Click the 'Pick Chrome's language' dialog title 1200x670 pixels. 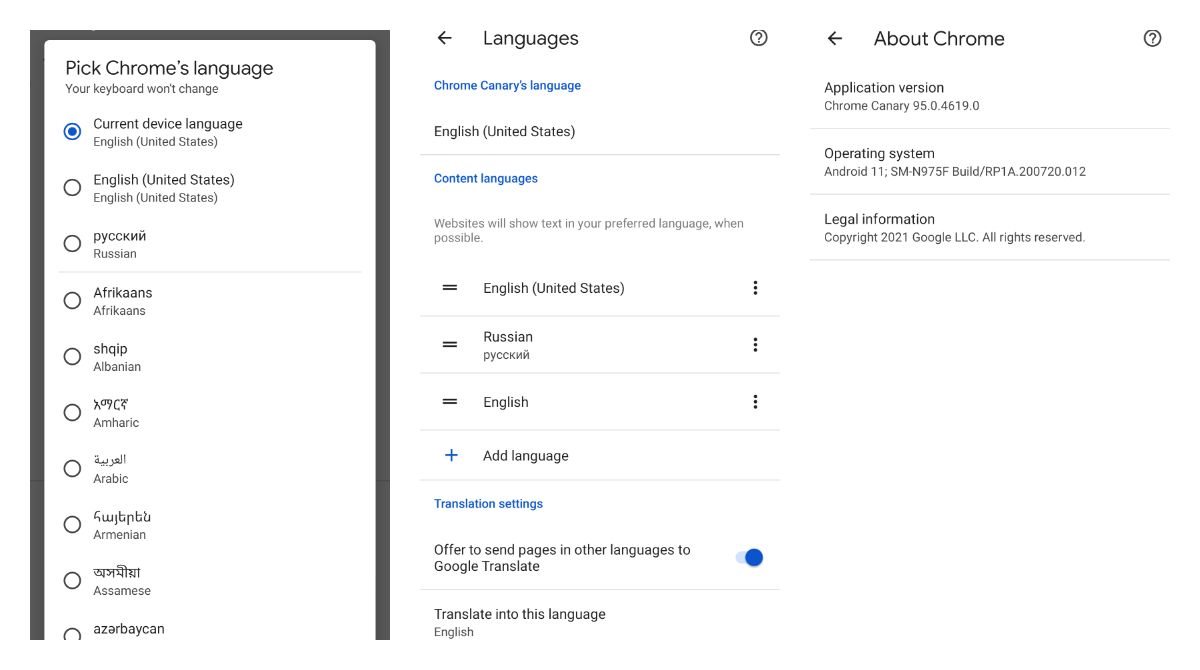pyautogui.click(x=169, y=68)
